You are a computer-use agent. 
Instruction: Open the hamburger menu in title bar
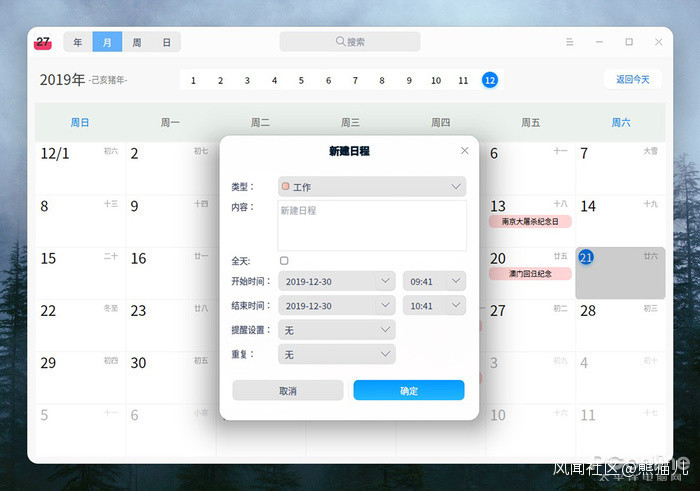(569, 42)
